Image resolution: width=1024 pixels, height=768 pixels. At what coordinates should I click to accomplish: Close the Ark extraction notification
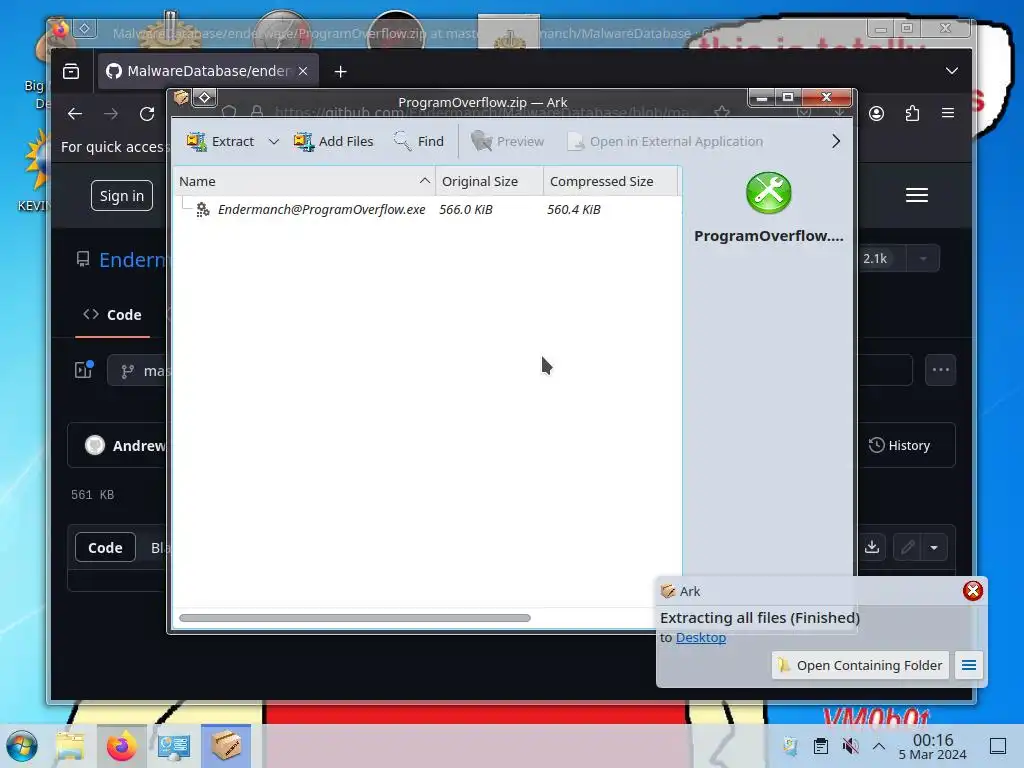(972, 590)
